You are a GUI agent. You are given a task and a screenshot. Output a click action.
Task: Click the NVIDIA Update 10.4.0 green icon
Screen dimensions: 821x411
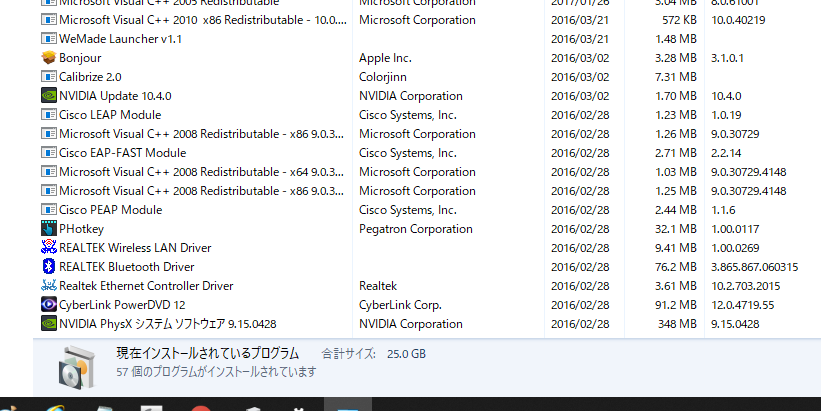[x=49, y=96]
